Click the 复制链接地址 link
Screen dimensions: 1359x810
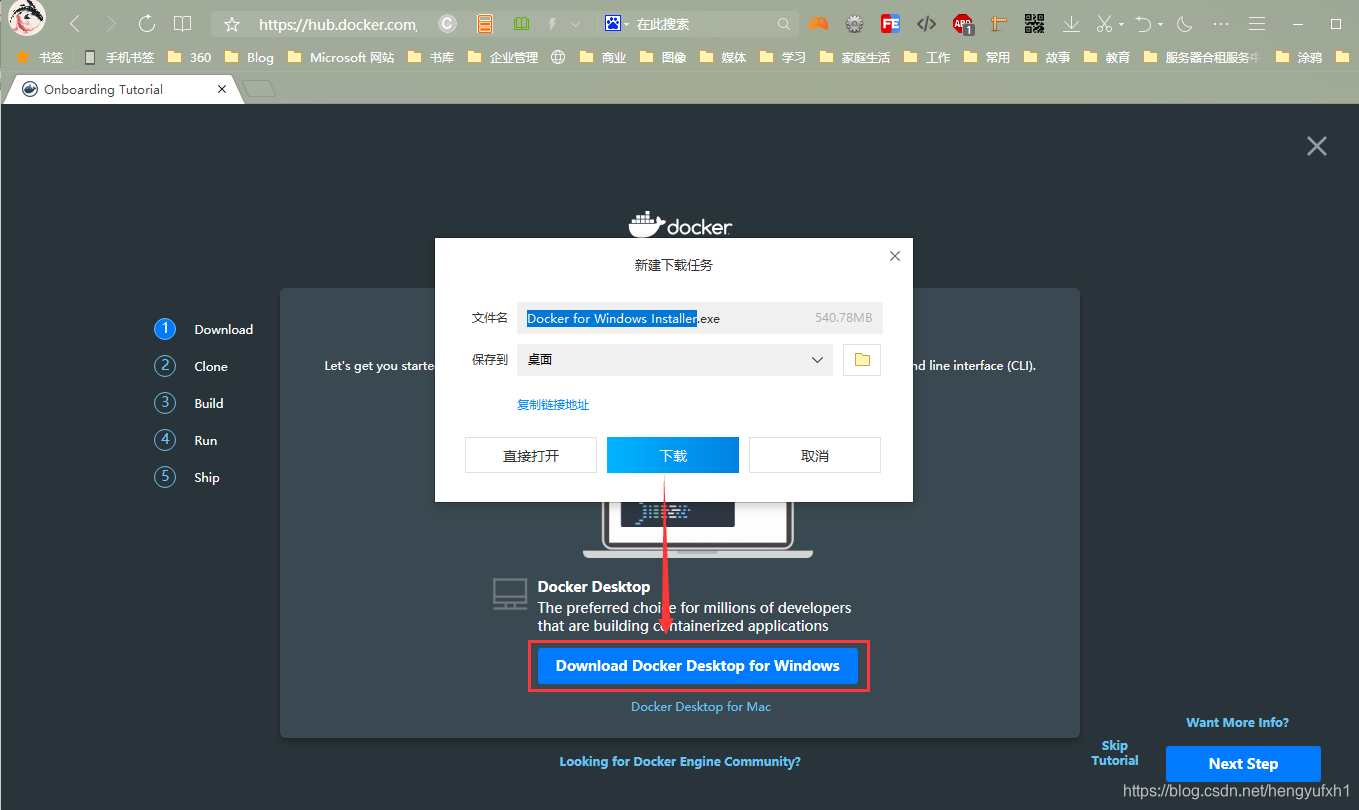point(553,404)
